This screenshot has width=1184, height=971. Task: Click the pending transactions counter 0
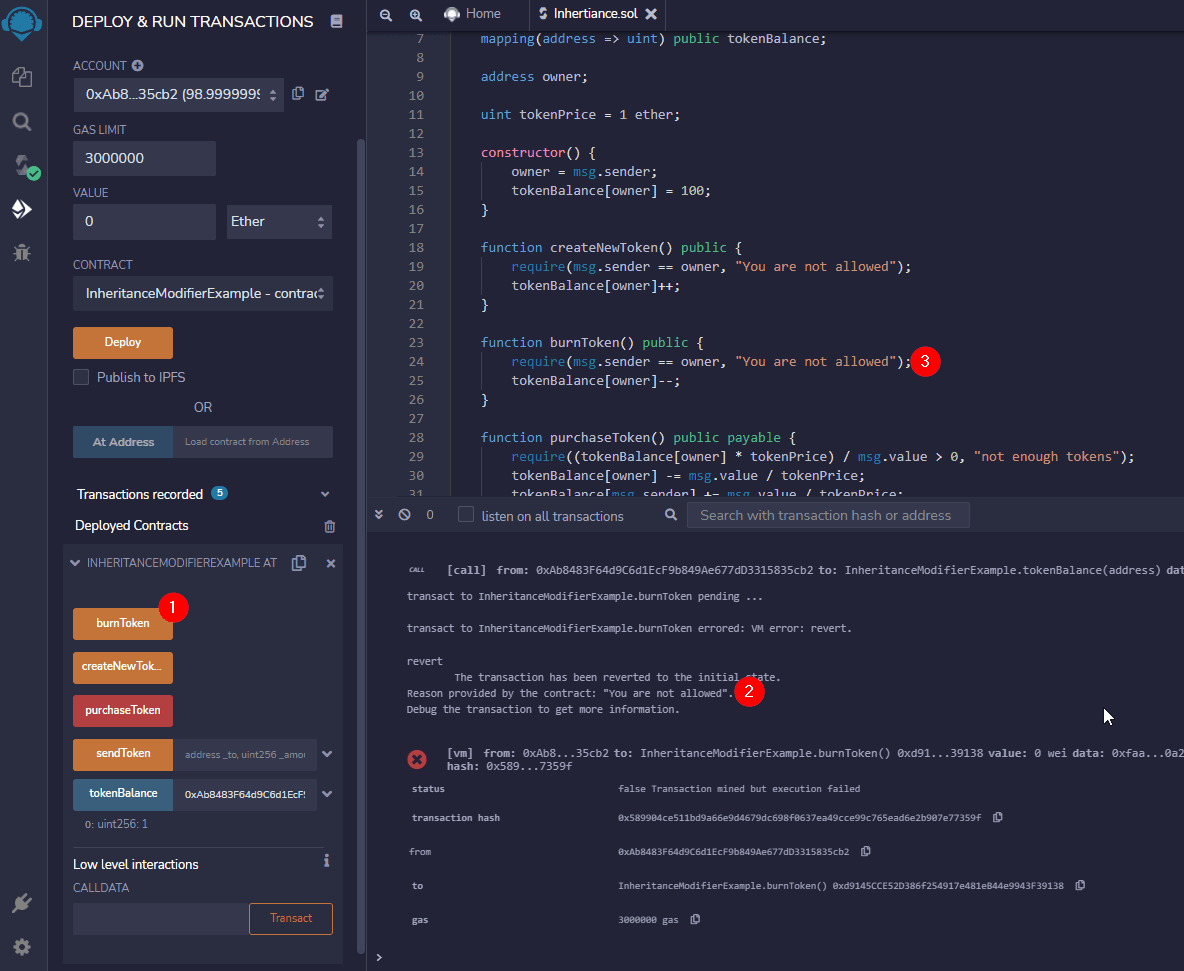tap(430, 515)
